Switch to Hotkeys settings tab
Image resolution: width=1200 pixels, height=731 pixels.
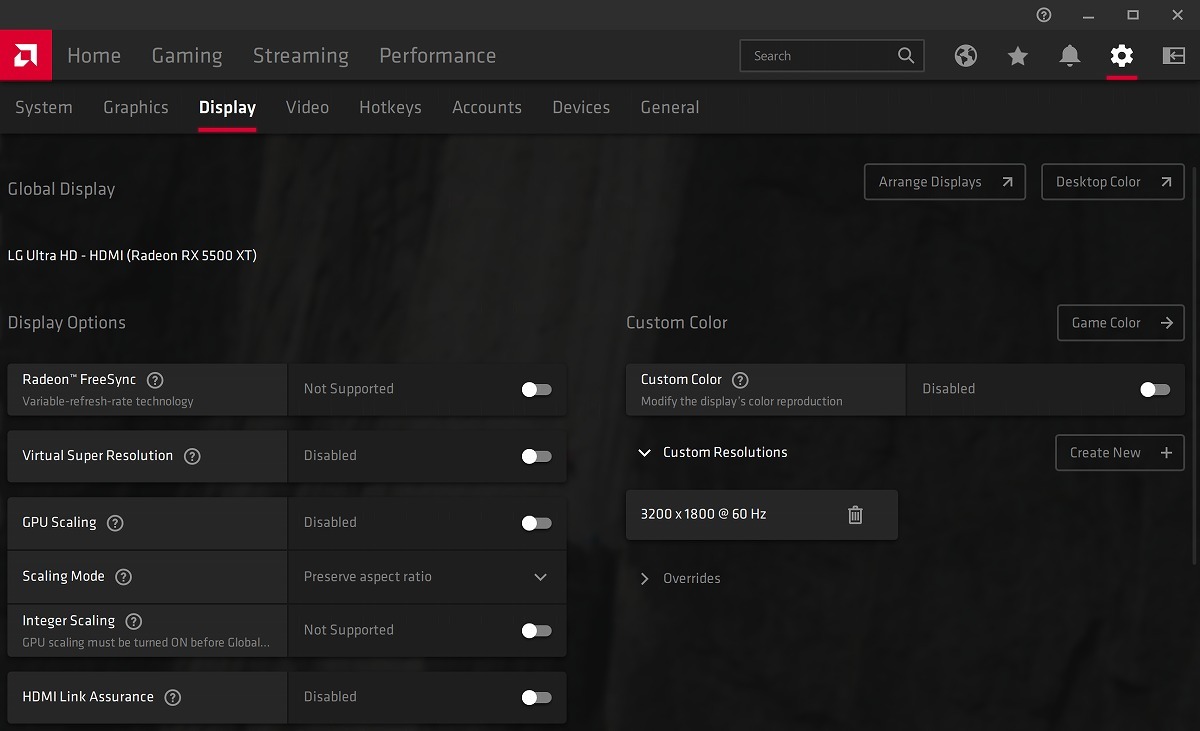pos(390,107)
